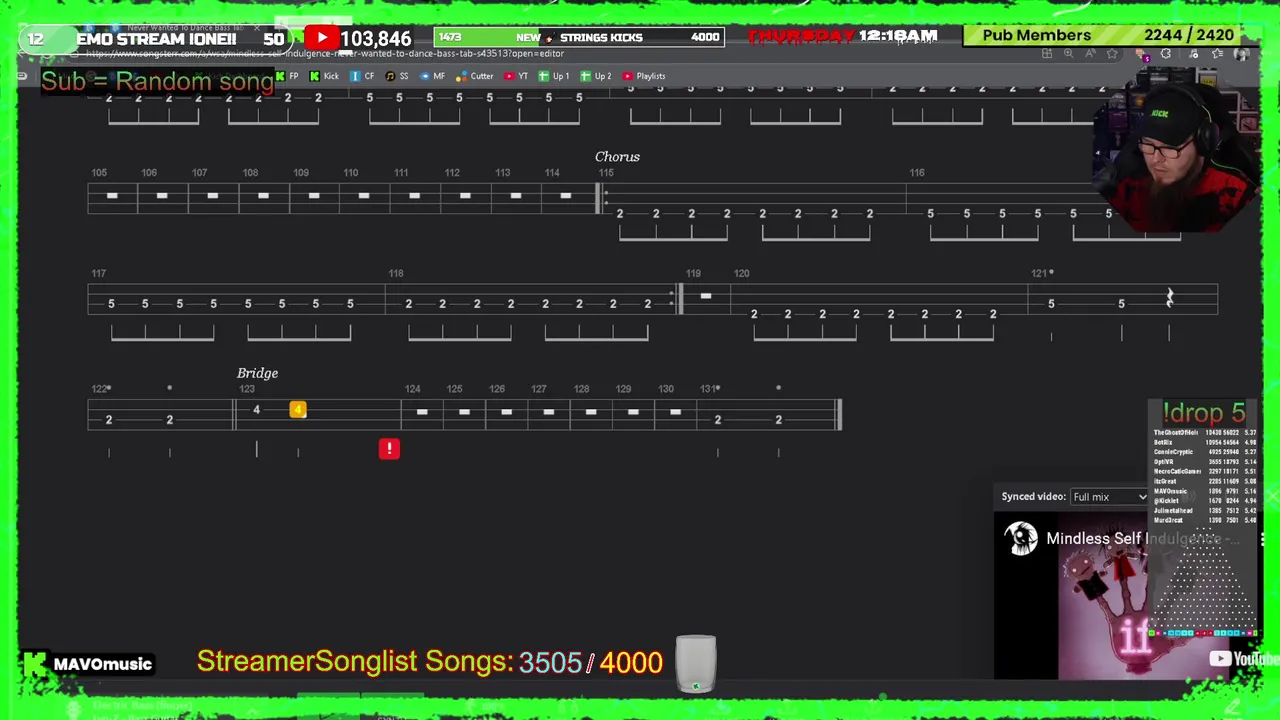
Task: Open the Cutter bookmark
Action: pyautogui.click(x=474, y=76)
